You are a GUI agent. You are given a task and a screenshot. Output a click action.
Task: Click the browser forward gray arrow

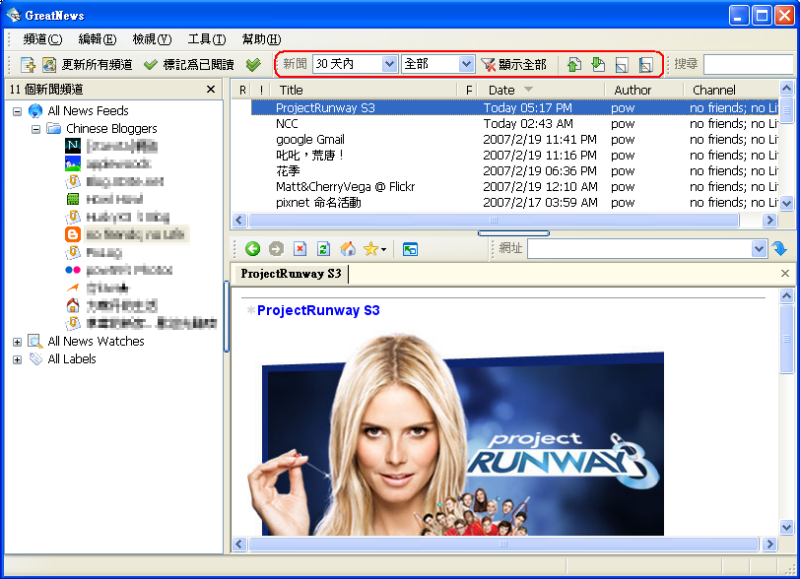tap(276, 249)
